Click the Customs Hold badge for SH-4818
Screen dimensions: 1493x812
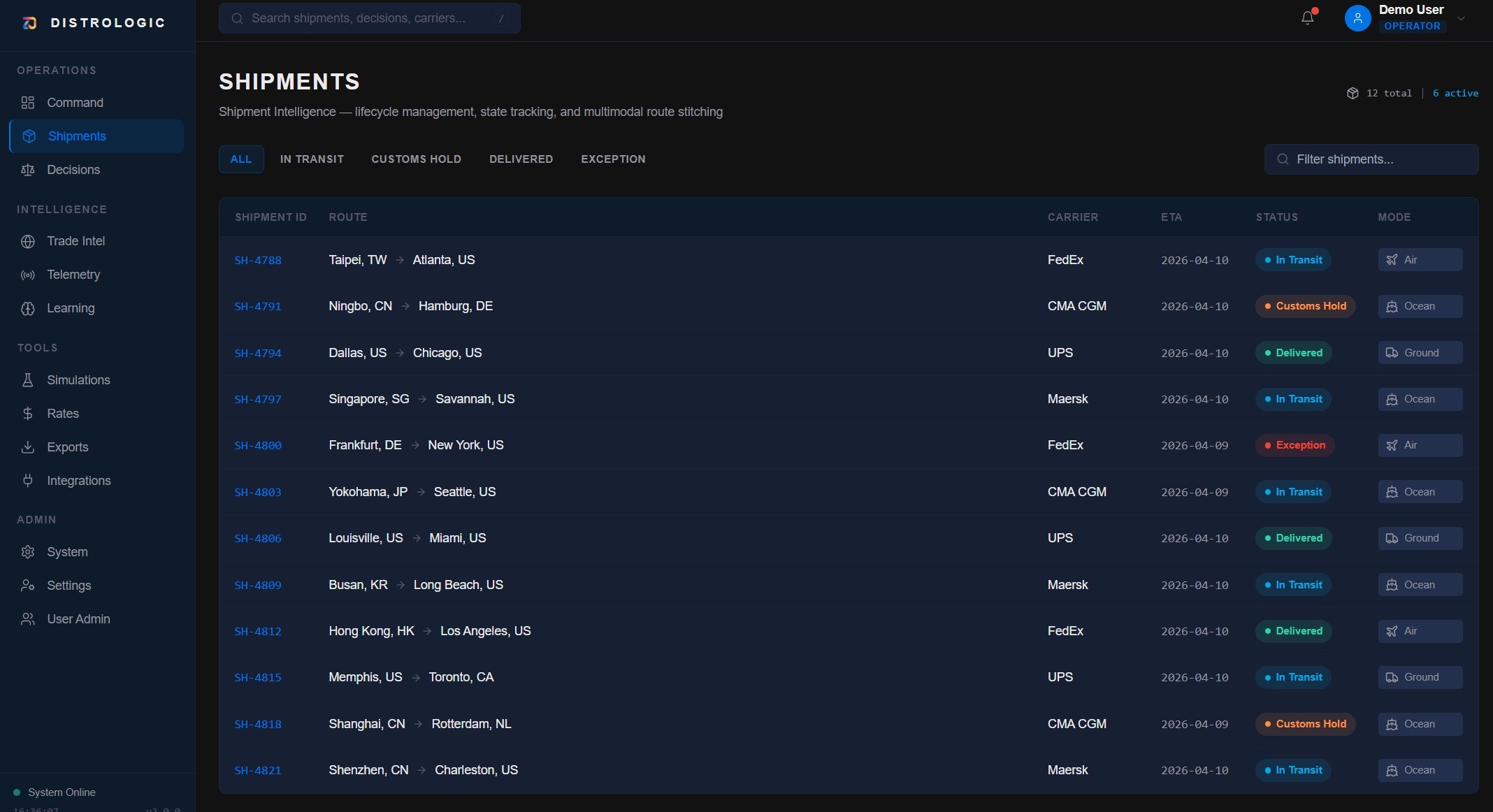click(1305, 724)
